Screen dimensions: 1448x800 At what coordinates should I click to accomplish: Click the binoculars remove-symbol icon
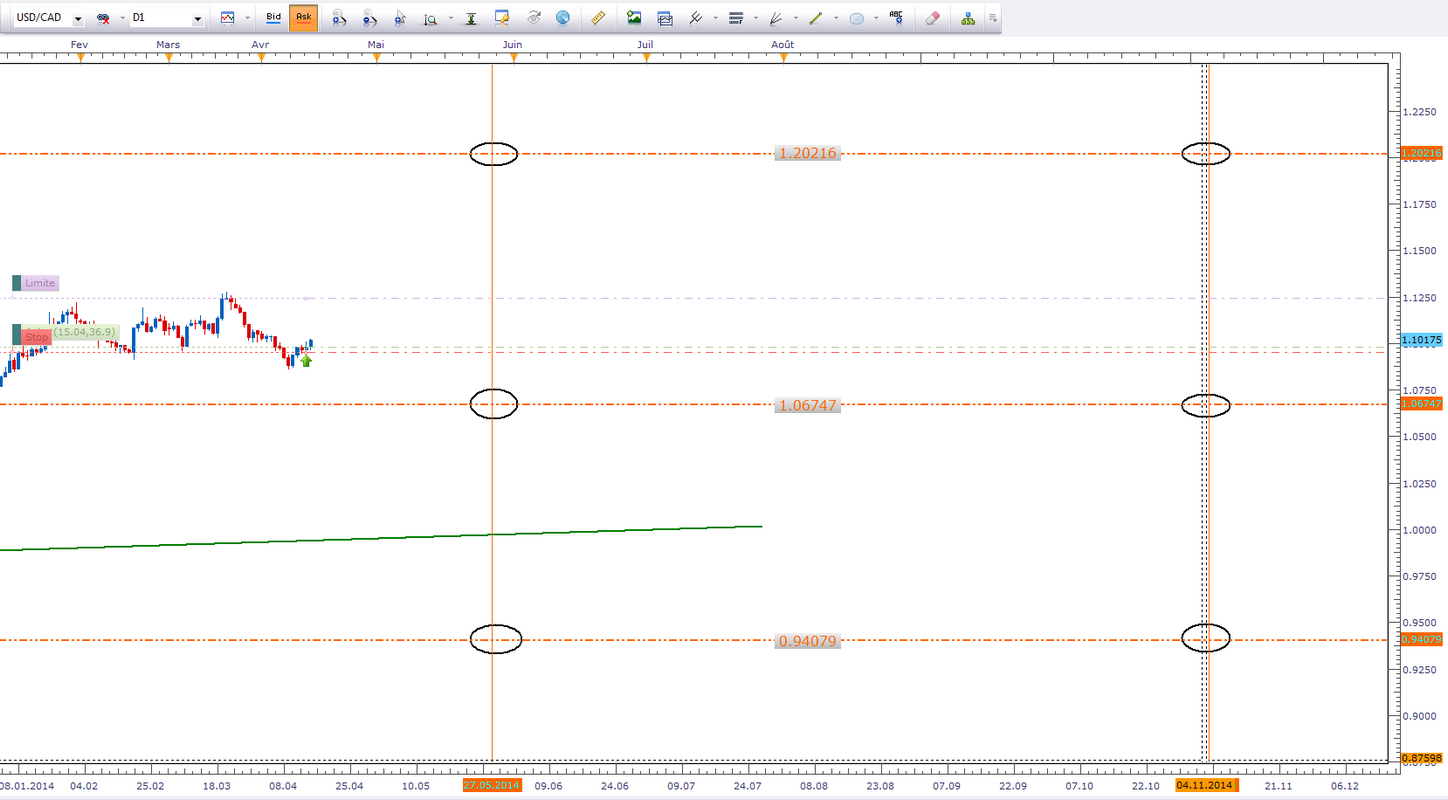pos(103,18)
